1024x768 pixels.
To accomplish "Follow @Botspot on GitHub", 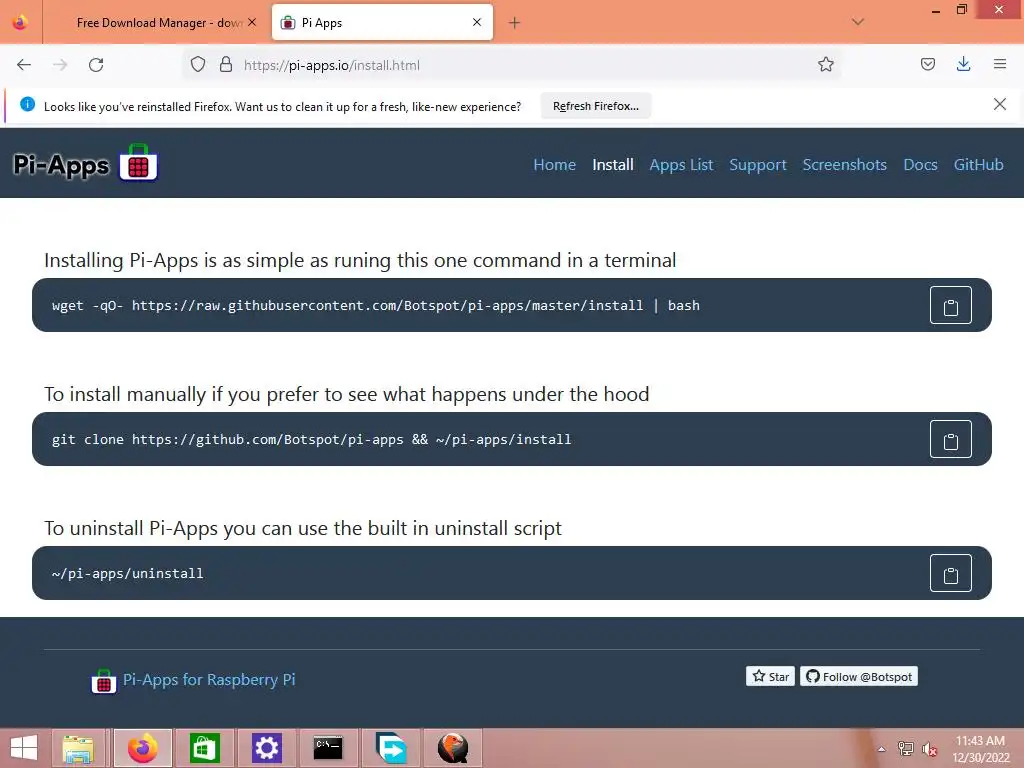I will (x=859, y=677).
